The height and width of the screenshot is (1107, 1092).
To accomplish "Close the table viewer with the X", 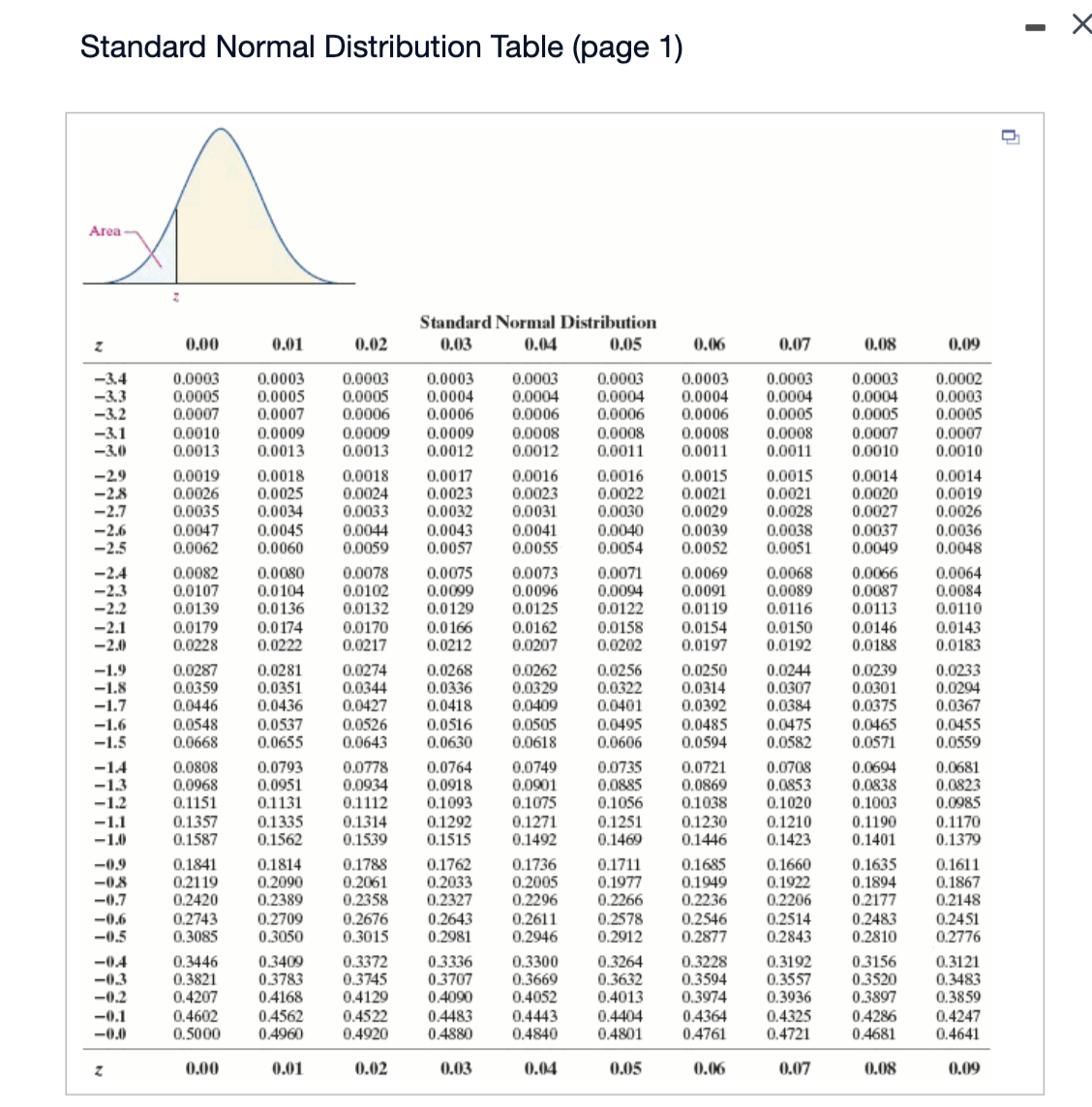I will click(1081, 25).
